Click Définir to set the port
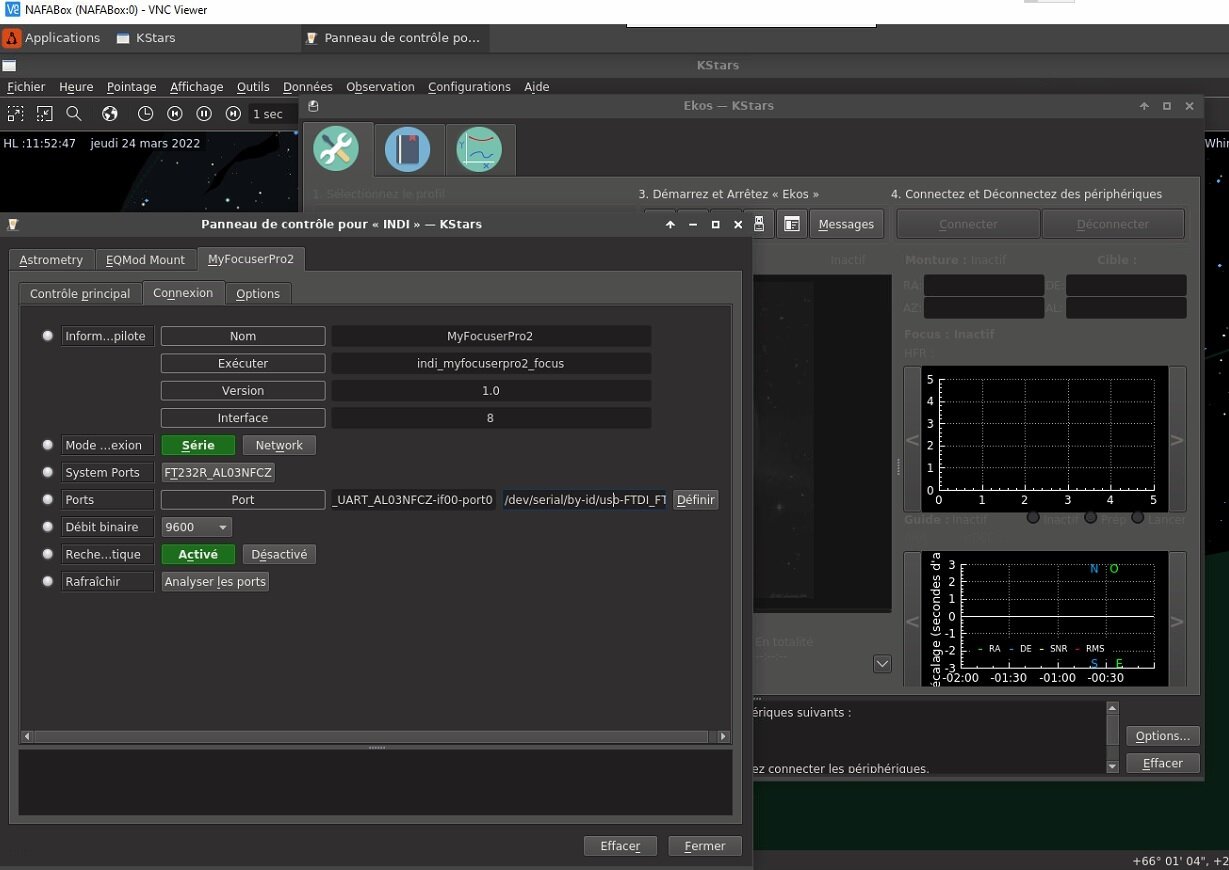The image size is (1229, 870). click(x=695, y=500)
